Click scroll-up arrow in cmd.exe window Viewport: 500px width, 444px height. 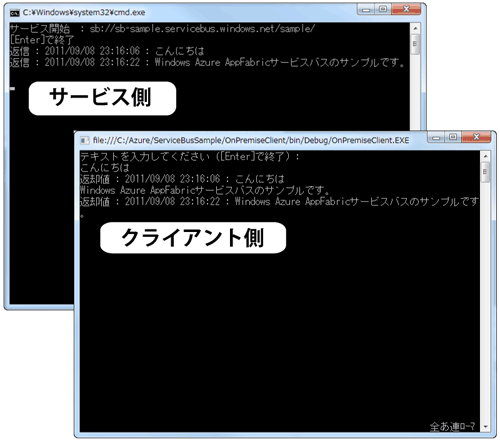coord(415,28)
